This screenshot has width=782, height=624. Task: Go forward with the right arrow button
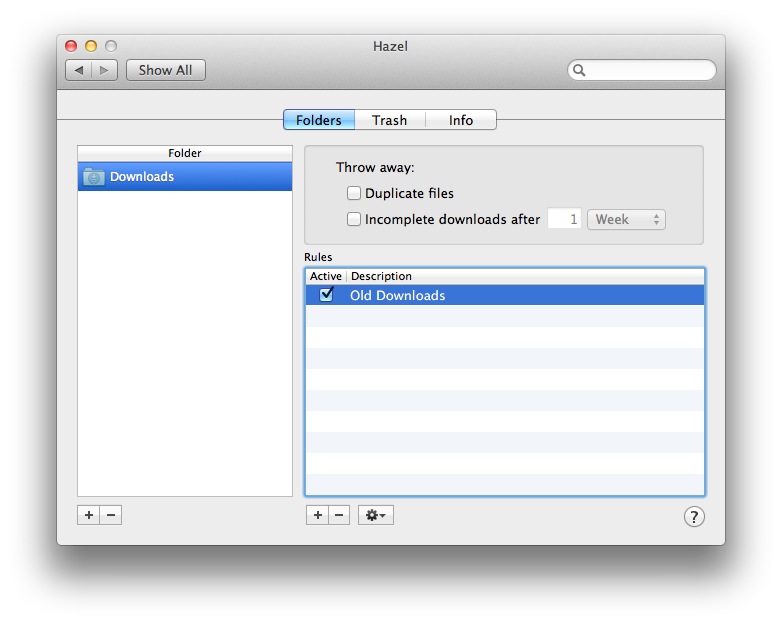(x=105, y=70)
